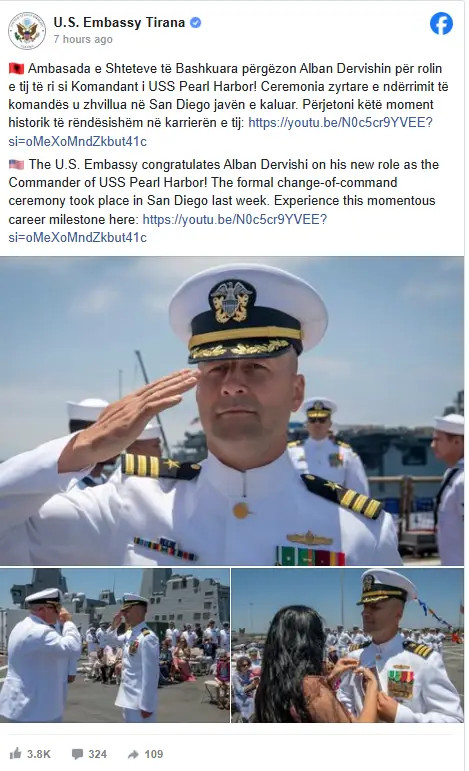
Task: Open the photo of two officers saluting
Action: (x=115, y=645)
